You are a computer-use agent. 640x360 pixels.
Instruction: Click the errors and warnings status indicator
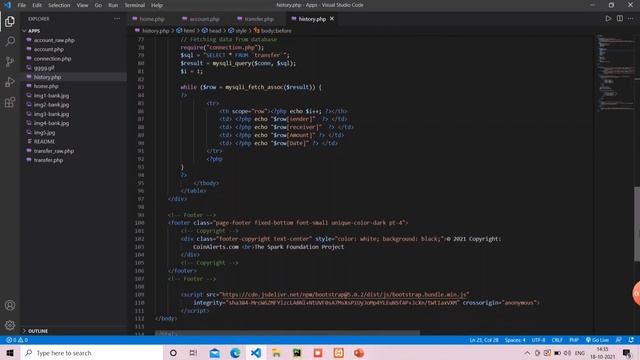click(17, 340)
